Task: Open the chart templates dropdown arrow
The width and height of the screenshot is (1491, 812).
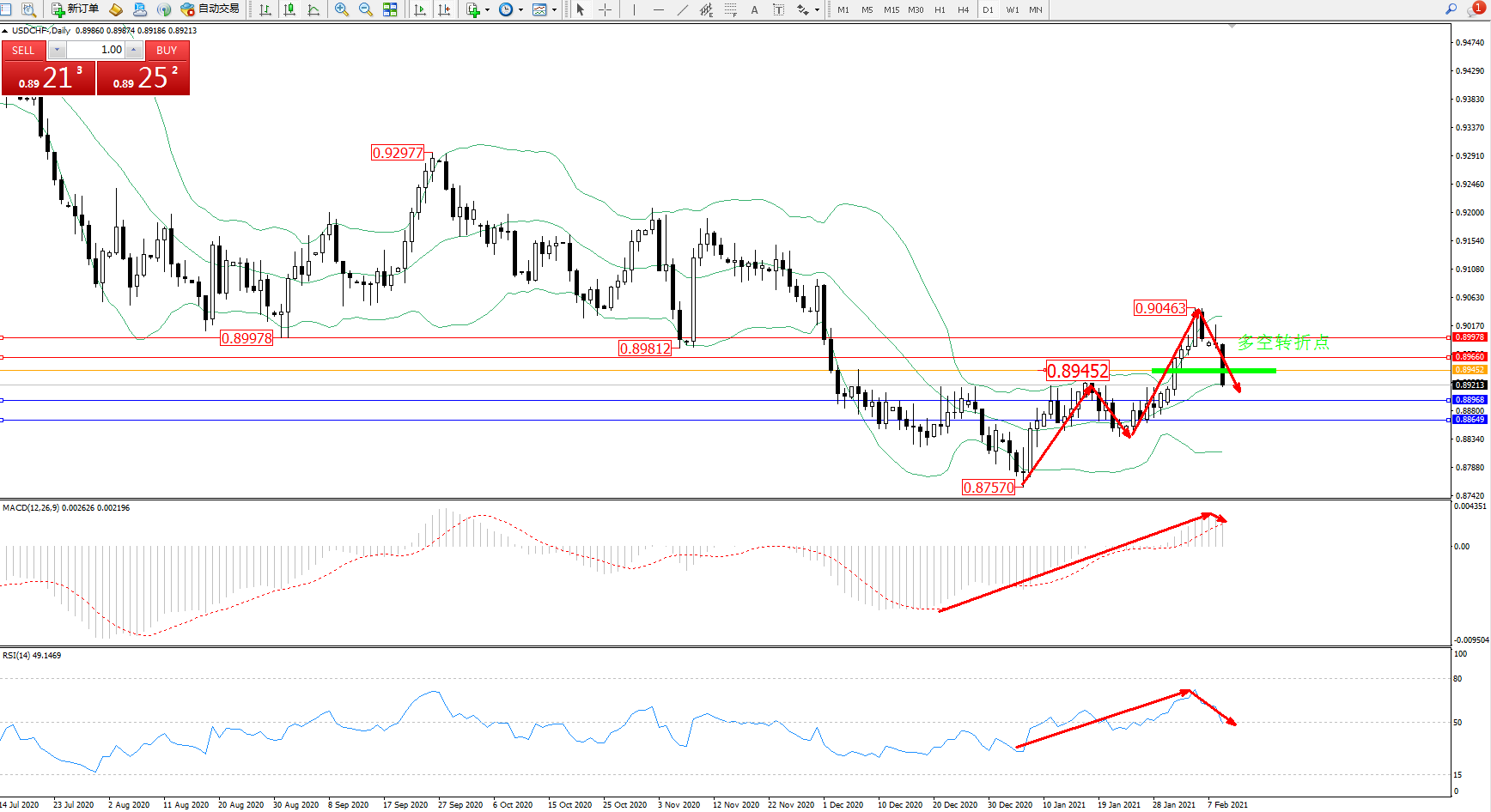Action: click(554, 10)
